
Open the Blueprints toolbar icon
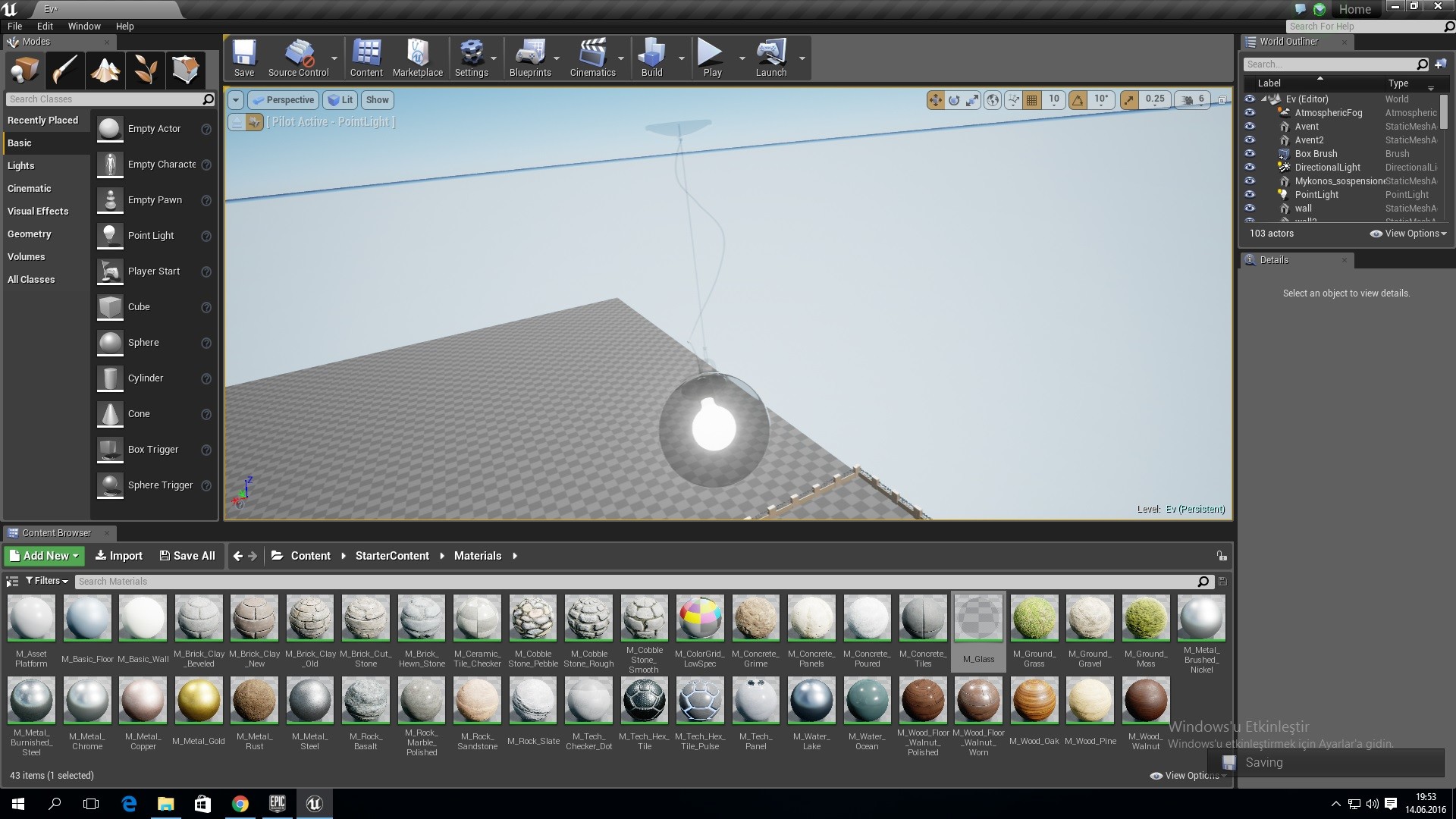(530, 58)
